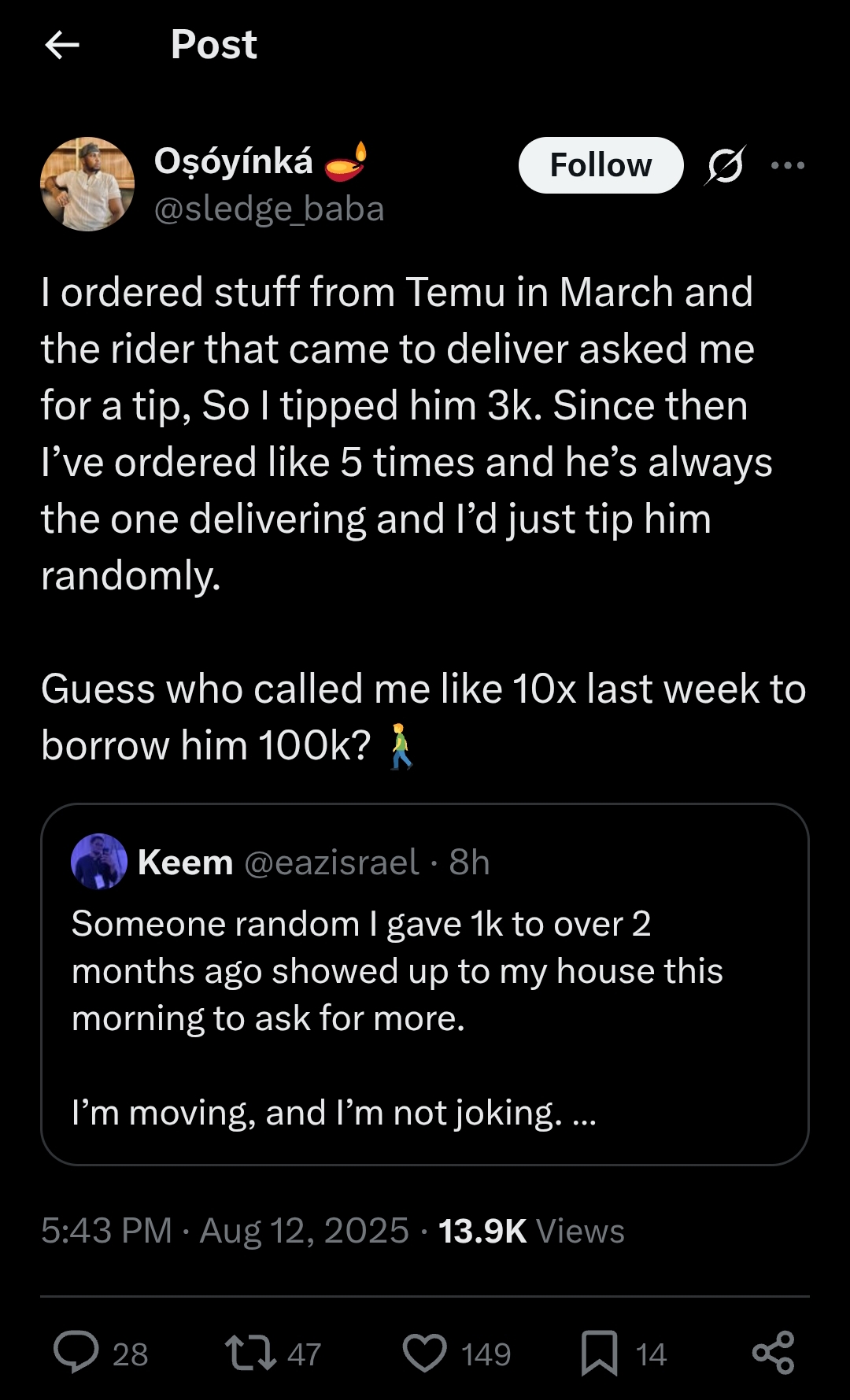Click the post timestamp 5:43 PM
Viewport: 850px width, 1400px height.
point(106,1231)
